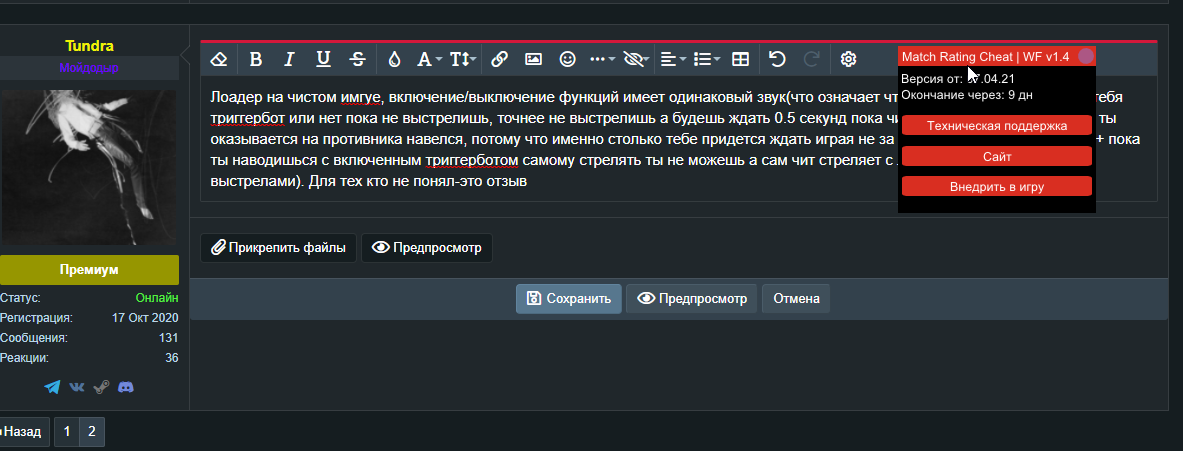Open the font size dropdown
Image resolution: width=1183 pixels, height=451 pixels.
point(462,59)
